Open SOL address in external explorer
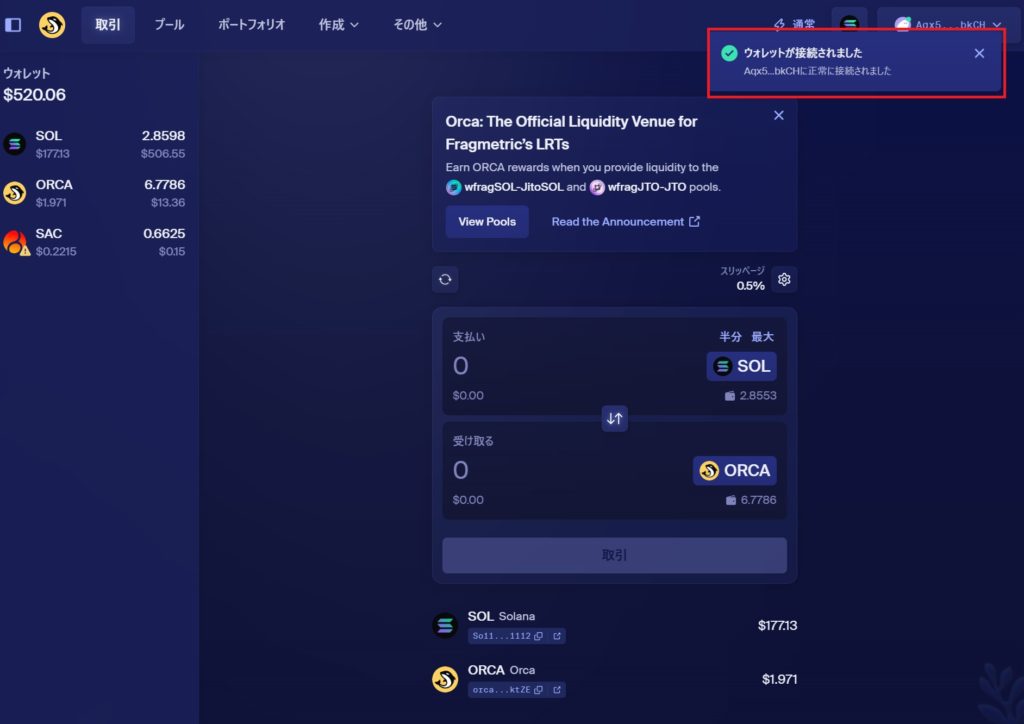Screen dimensions: 1024x724 (x=557, y=636)
